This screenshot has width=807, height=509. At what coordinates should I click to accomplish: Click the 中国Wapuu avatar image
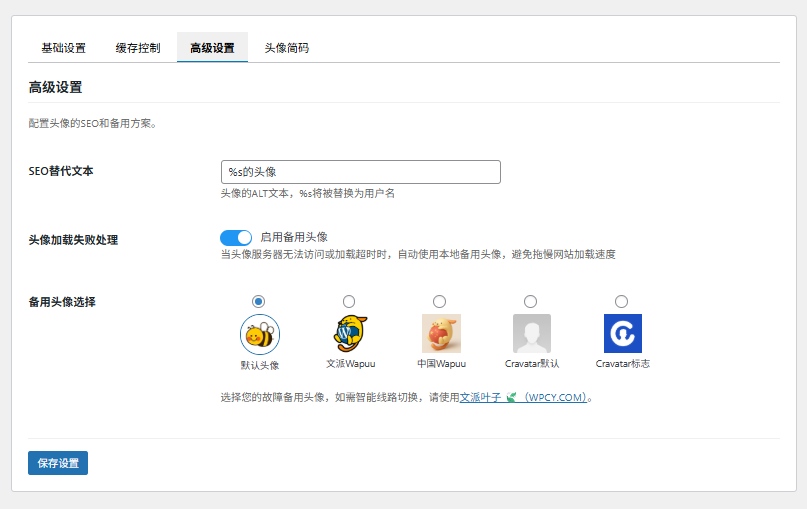(441, 334)
